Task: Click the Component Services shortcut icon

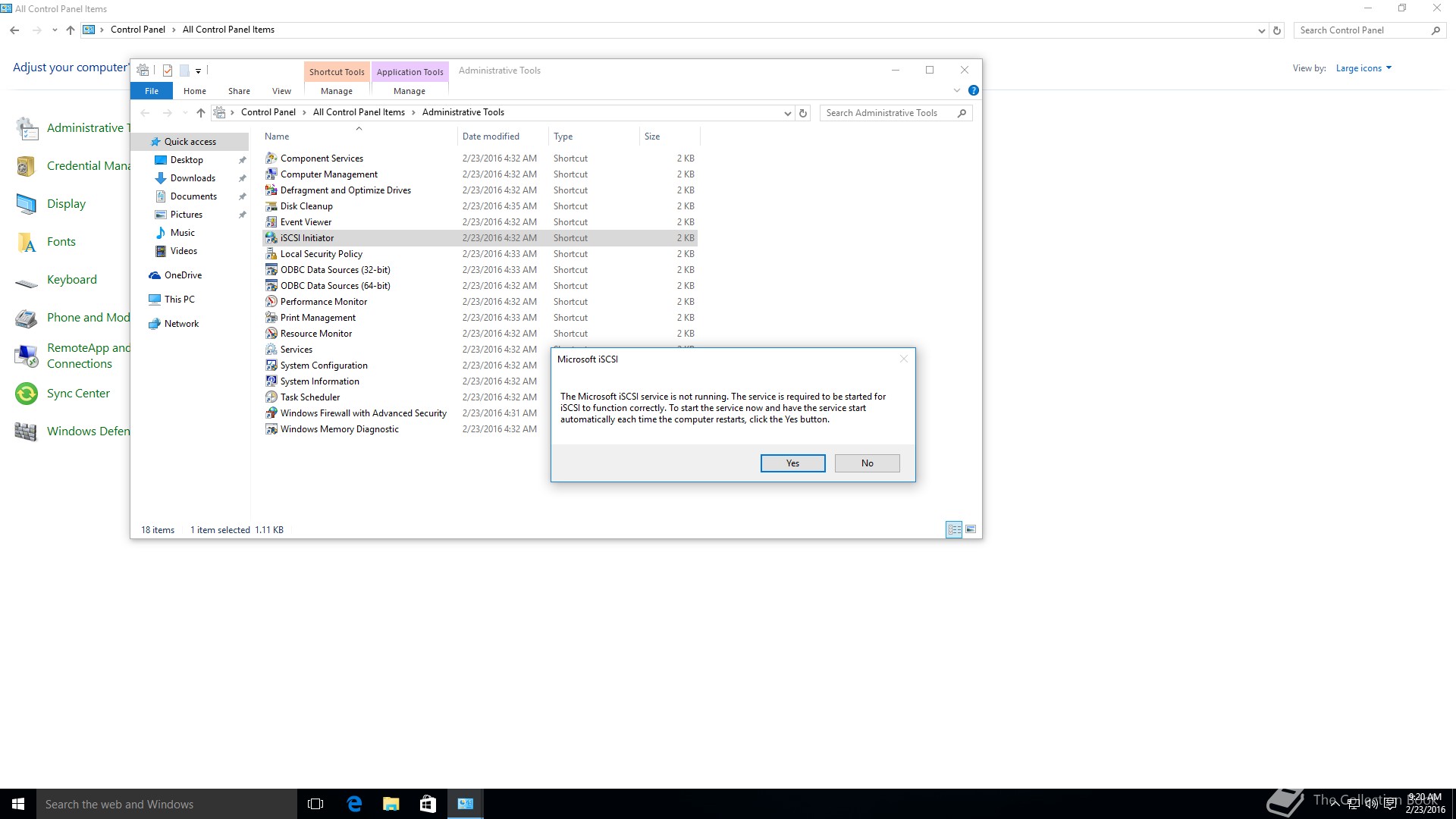Action: pos(271,158)
